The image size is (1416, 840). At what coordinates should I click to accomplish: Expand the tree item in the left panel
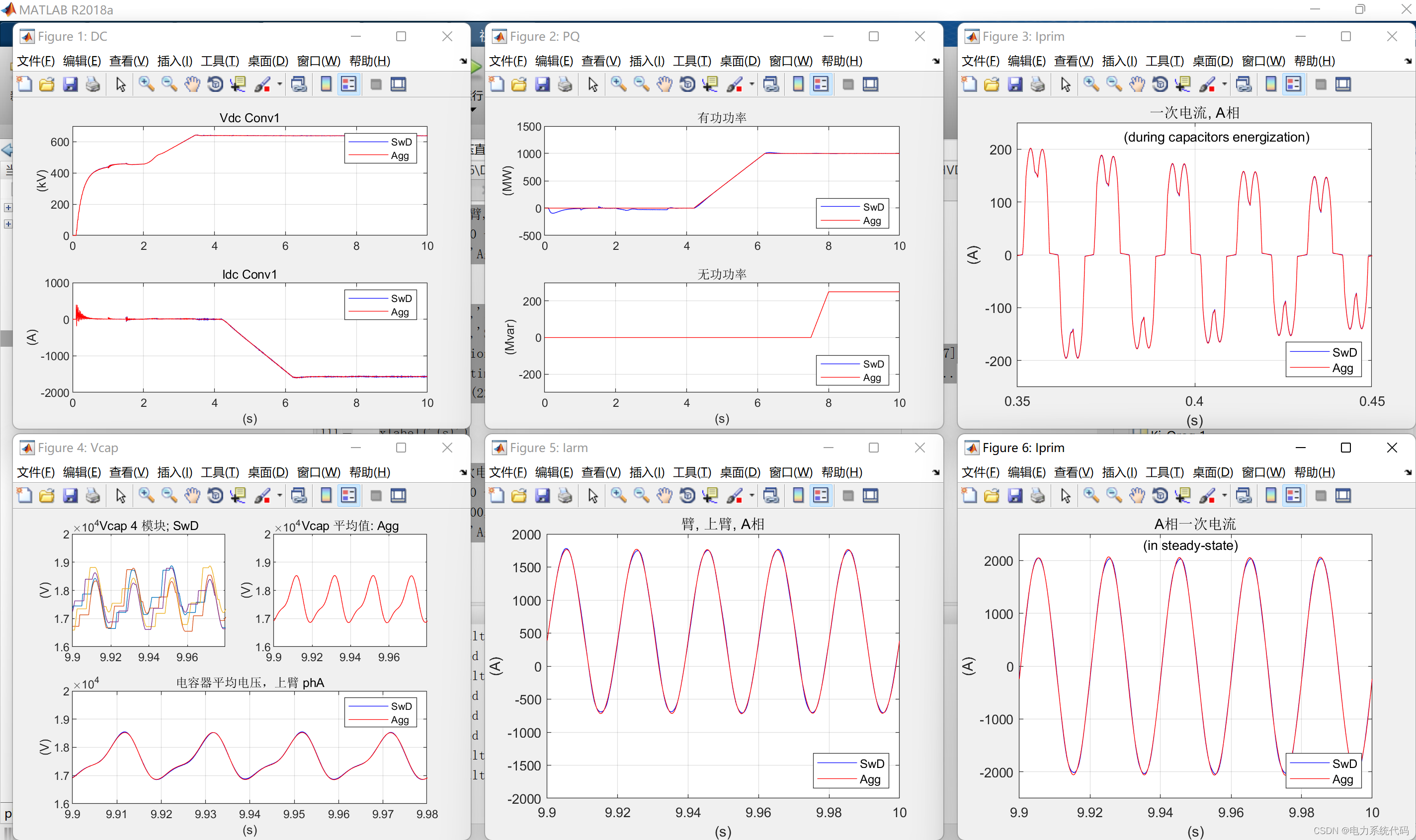tap(8, 208)
